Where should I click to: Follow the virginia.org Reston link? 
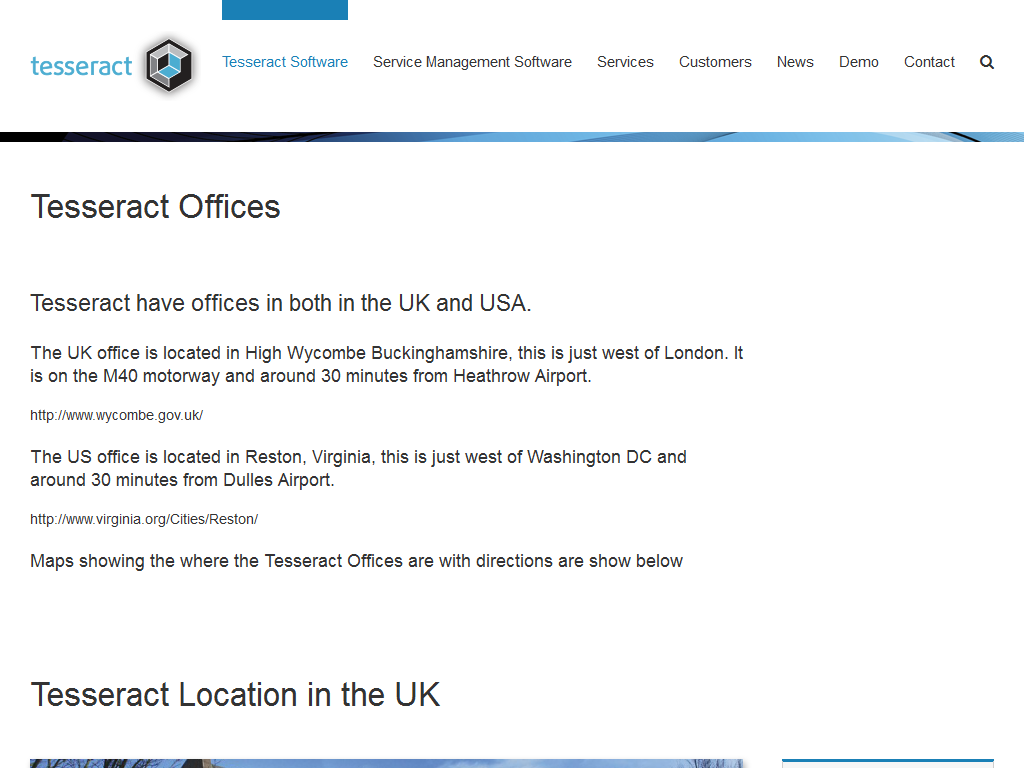(144, 519)
